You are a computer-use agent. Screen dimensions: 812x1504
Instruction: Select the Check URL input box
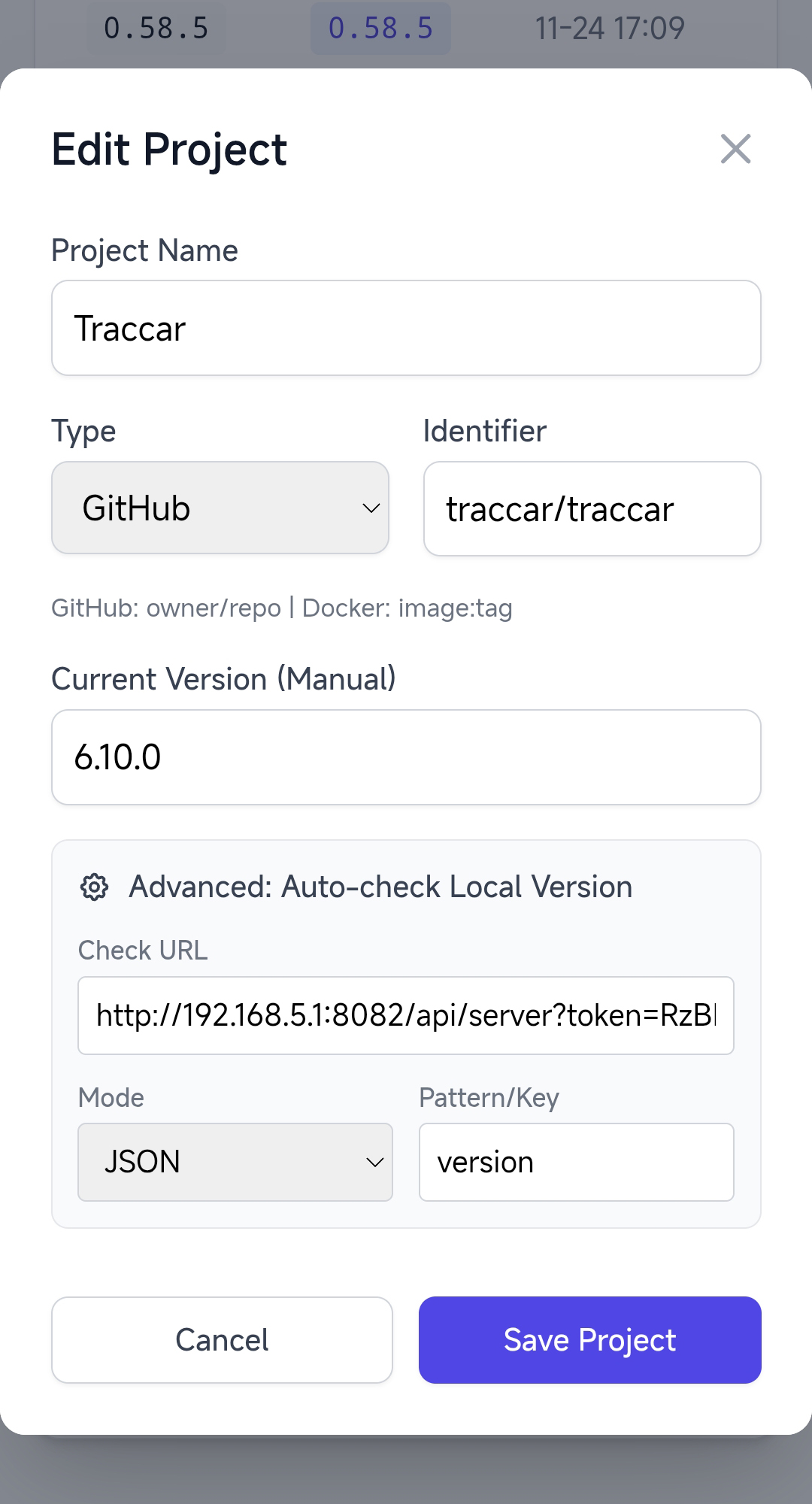[406, 1016]
